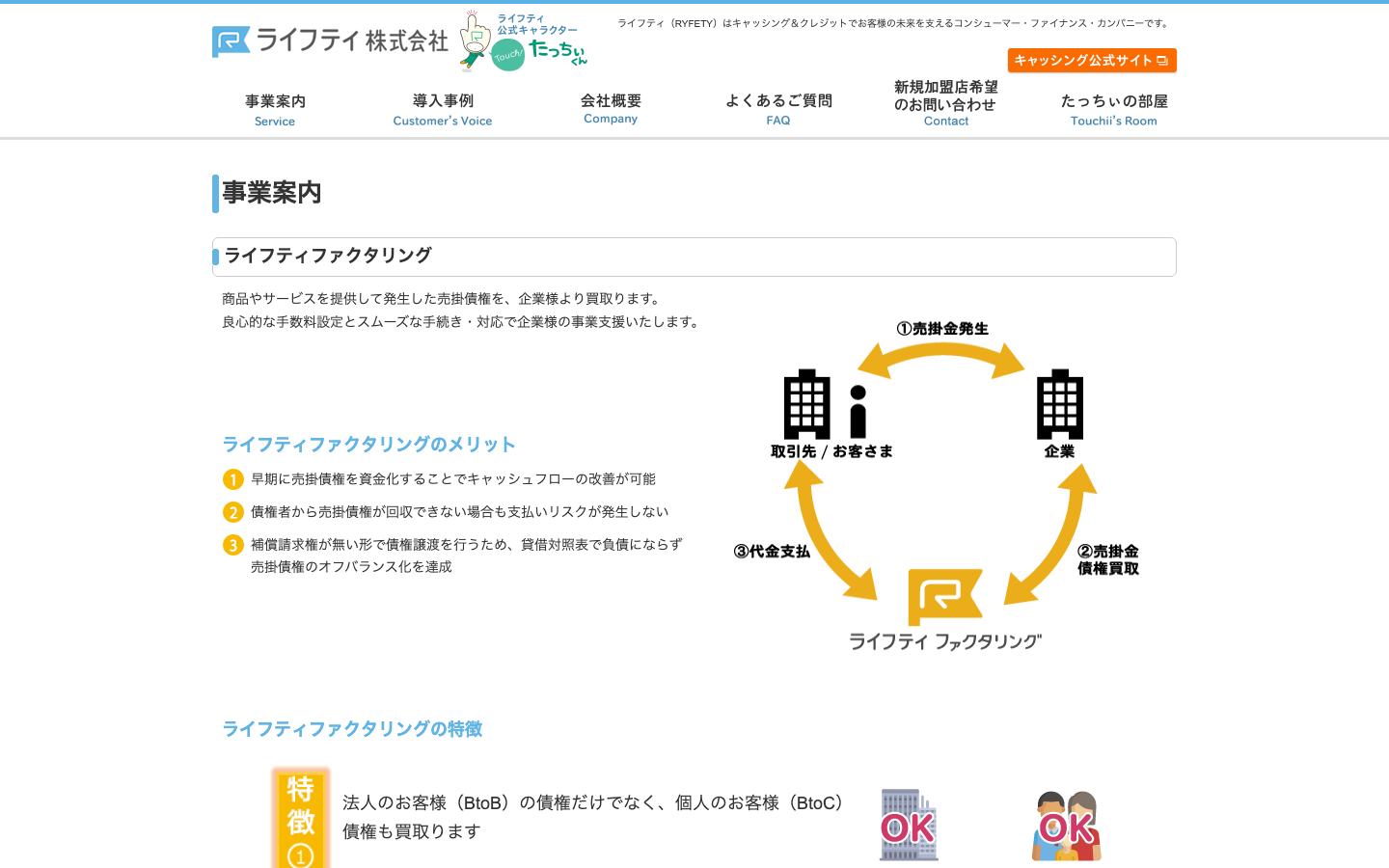Click the 事業案内 page heading
The image size is (1389, 868).
(272, 193)
